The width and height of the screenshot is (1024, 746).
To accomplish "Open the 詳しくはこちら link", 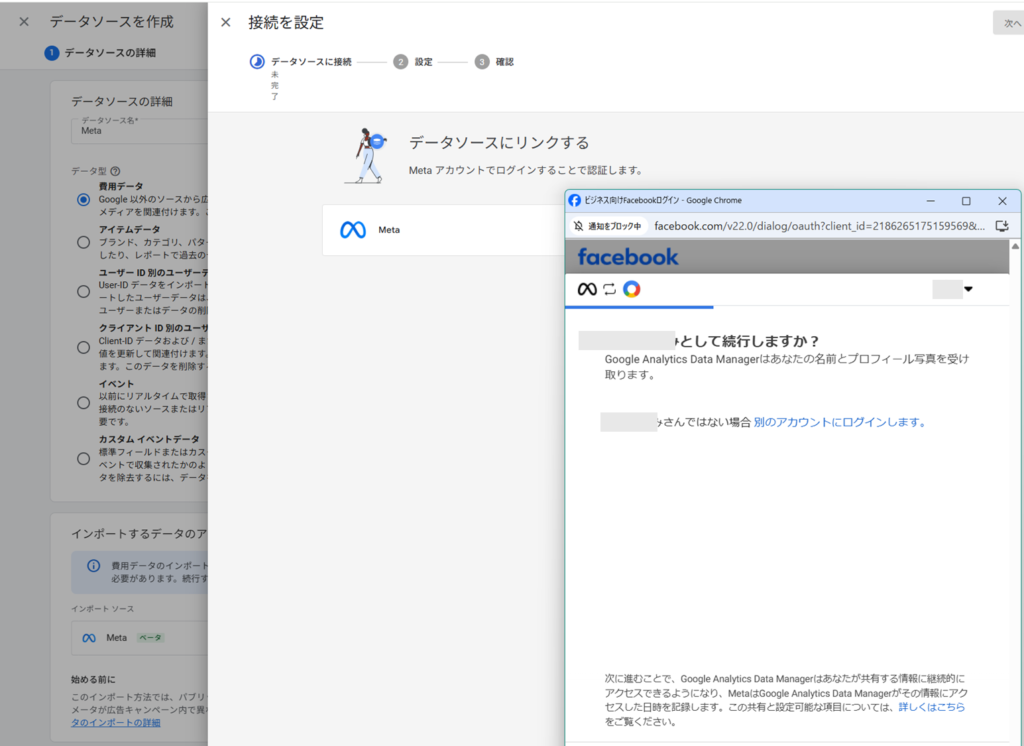I will tap(931, 707).
